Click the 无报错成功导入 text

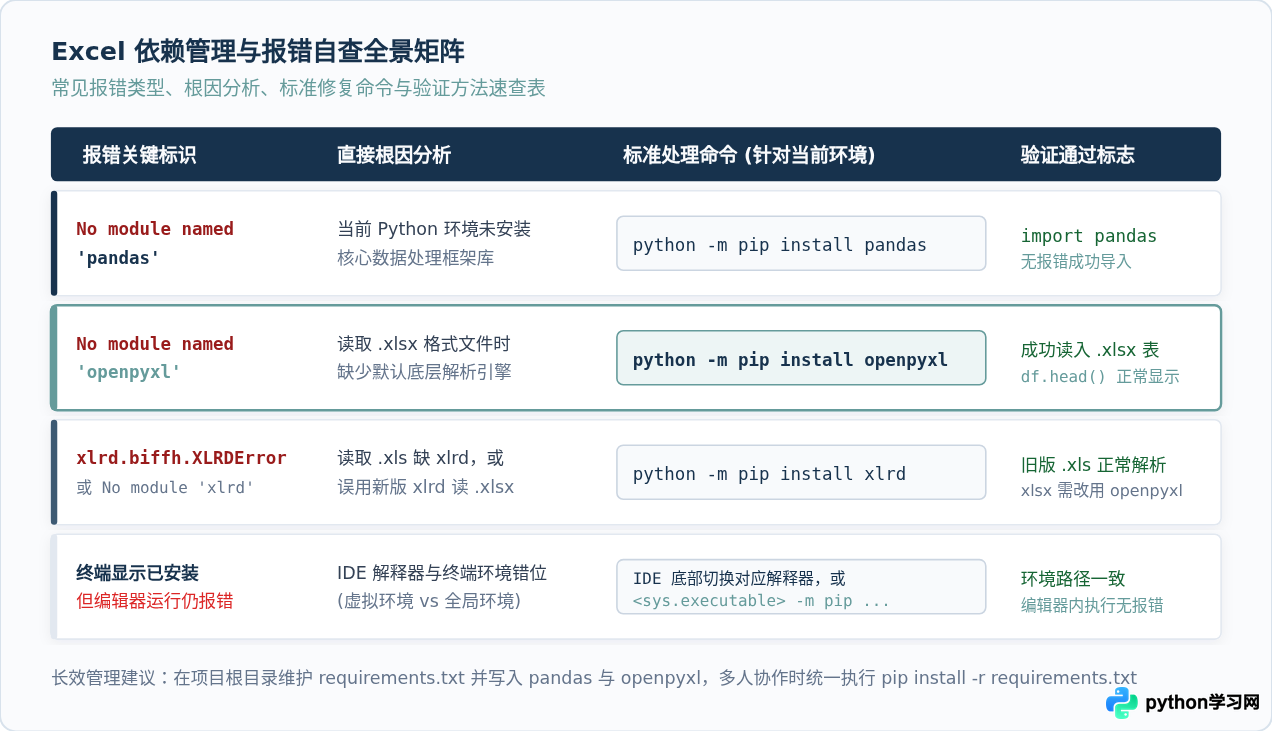point(1076,262)
